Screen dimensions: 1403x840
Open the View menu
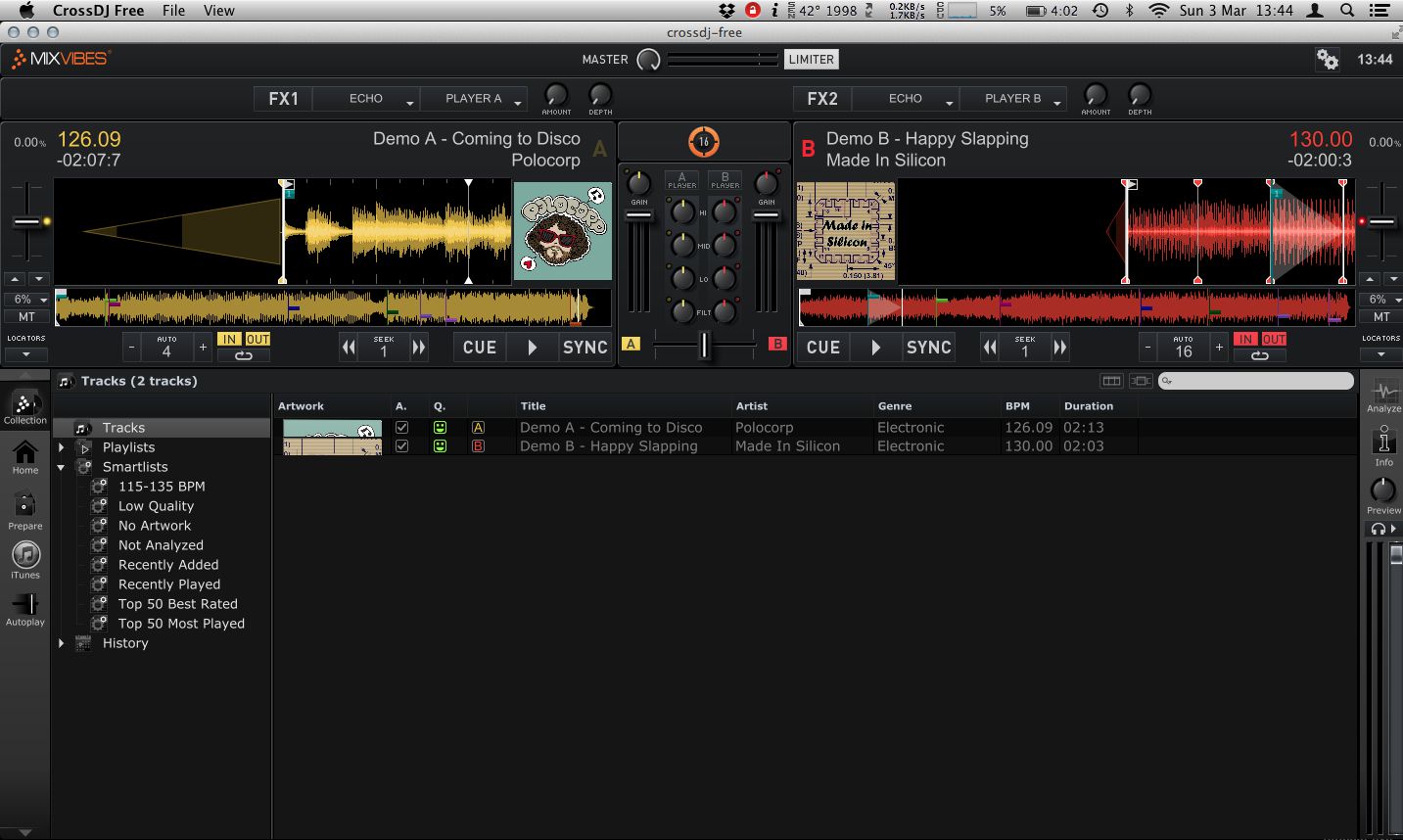click(219, 11)
